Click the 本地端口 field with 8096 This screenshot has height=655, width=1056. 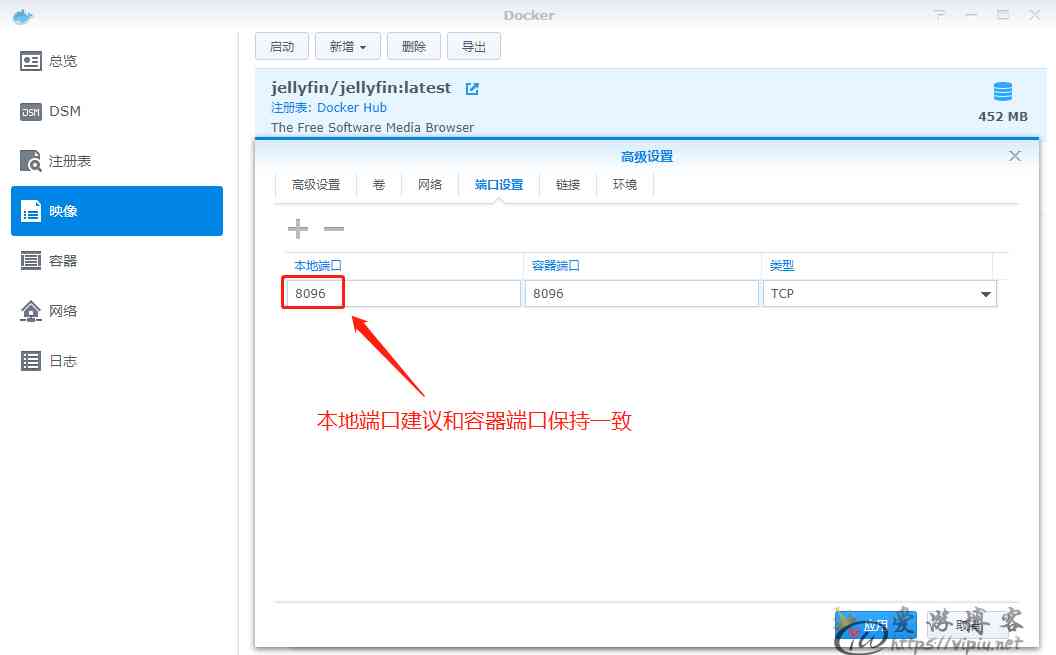click(403, 294)
